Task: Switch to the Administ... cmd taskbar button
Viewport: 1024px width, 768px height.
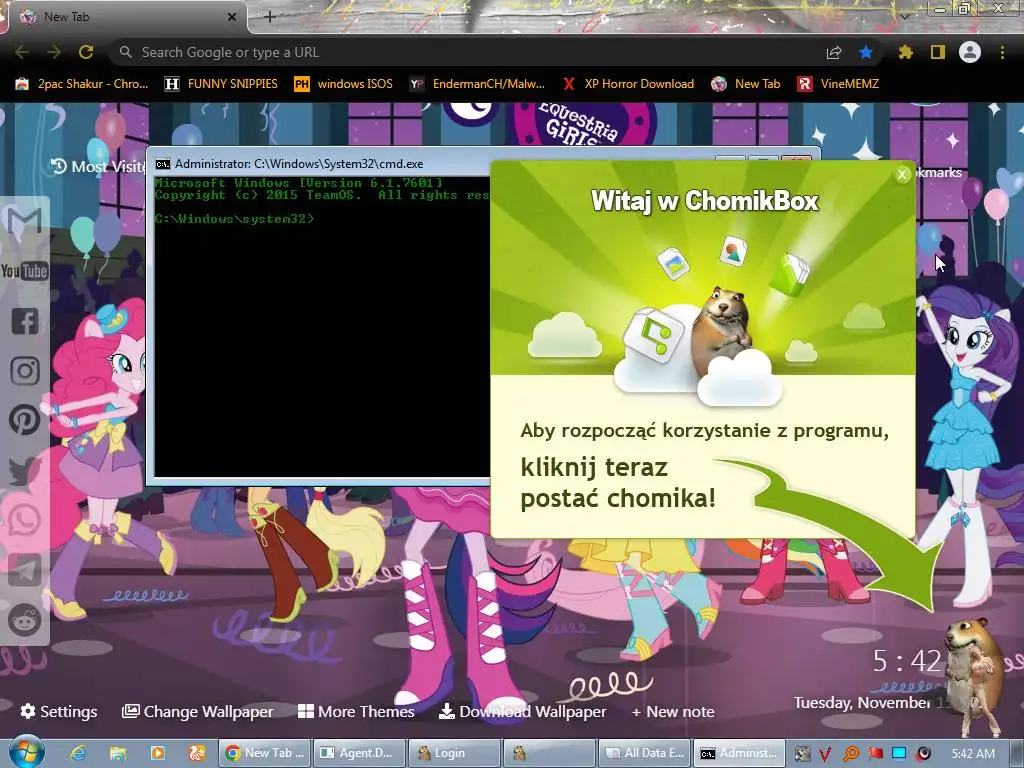Action: (739, 753)
